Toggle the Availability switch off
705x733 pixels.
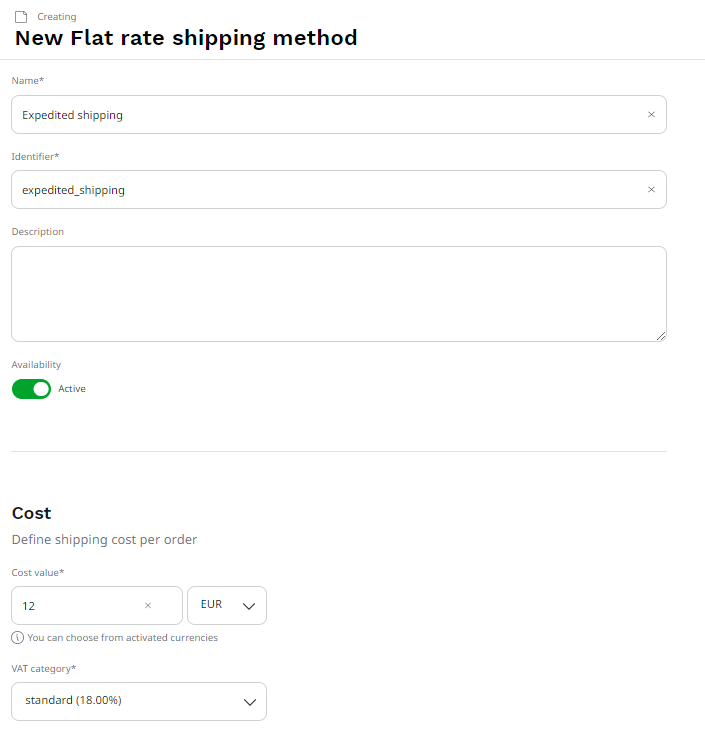(x=31, y=389)
